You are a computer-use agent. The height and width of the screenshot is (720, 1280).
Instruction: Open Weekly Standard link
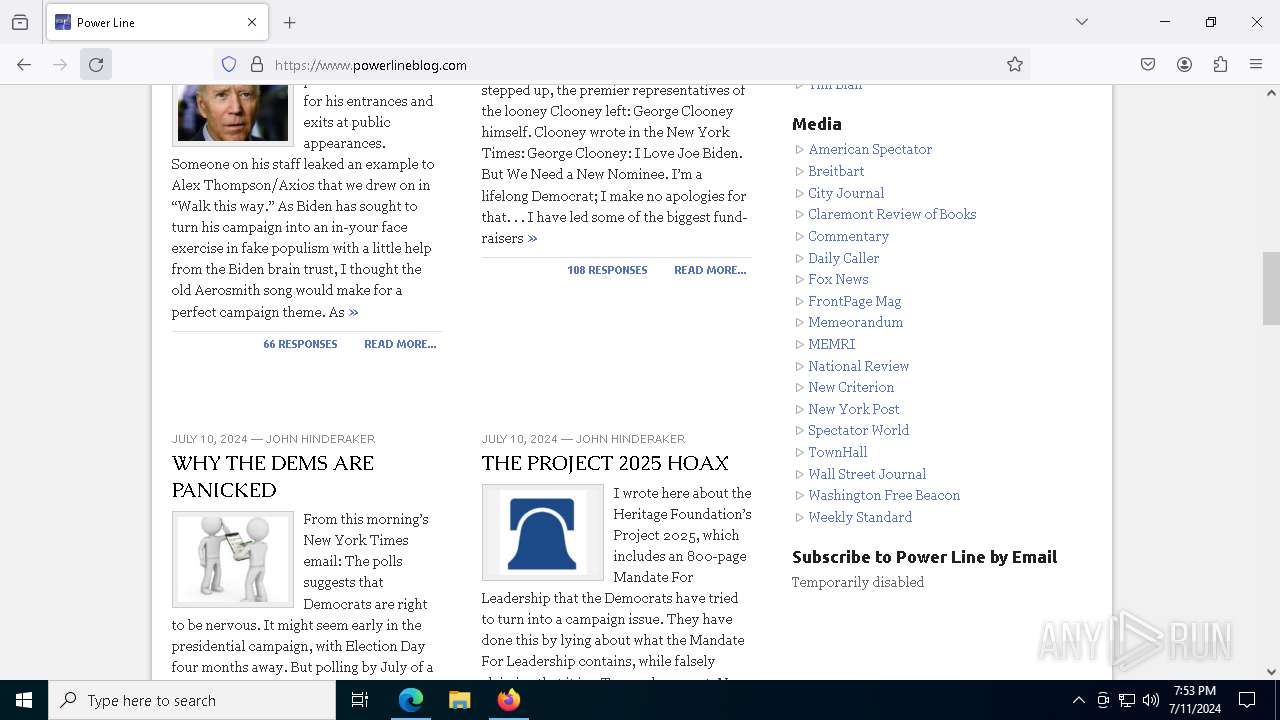point(860,517)
